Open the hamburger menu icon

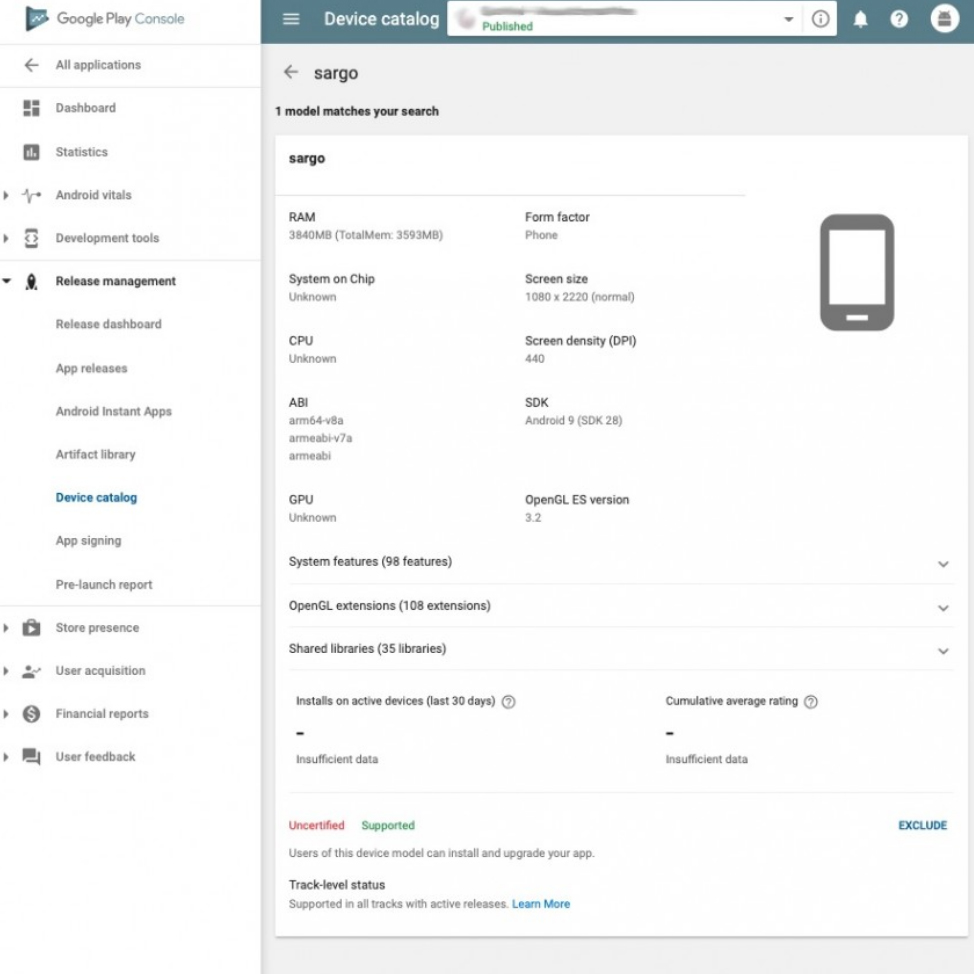click(291, 19)
